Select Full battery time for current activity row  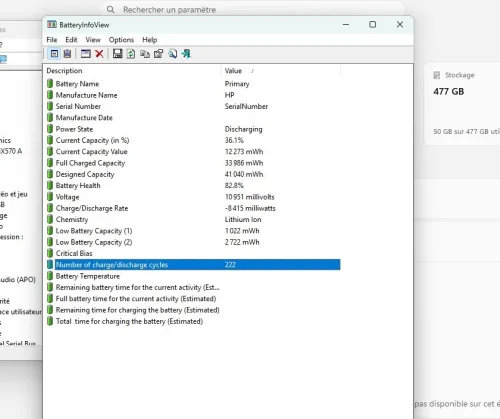point(193,299)
